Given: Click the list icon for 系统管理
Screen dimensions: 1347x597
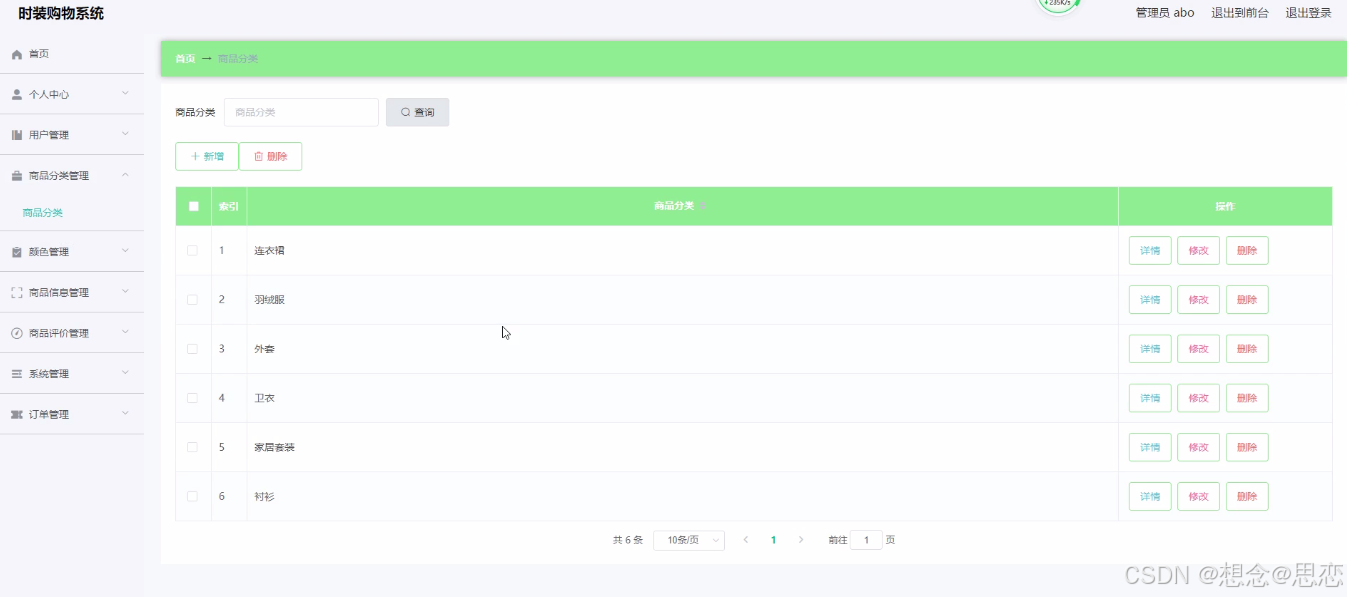Looking at the screenshot, I should [x=17, y=374].
